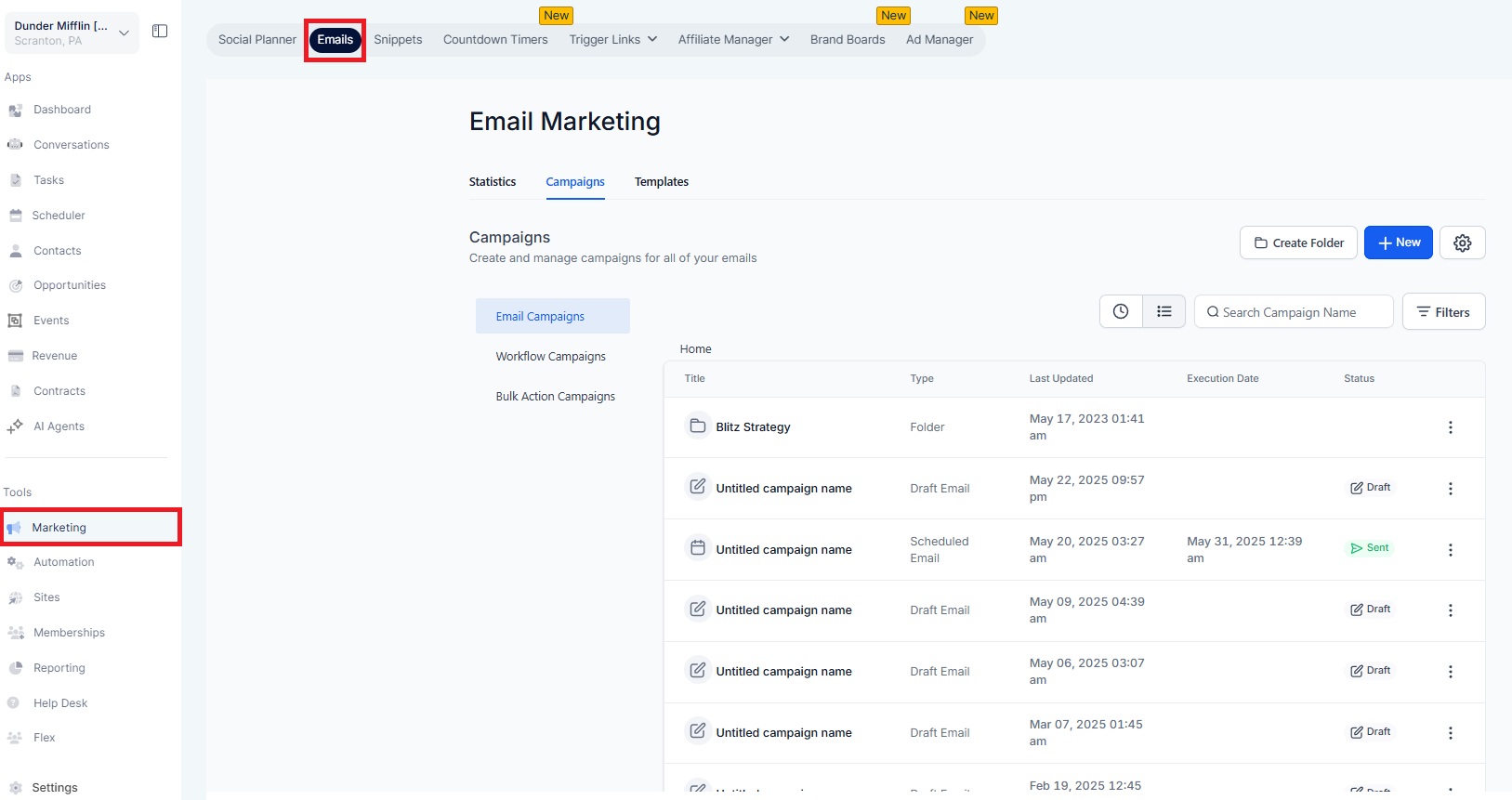Screen dimensions: 1512x800
Task: Select Email Campaigns category
Action: point(553,316)
